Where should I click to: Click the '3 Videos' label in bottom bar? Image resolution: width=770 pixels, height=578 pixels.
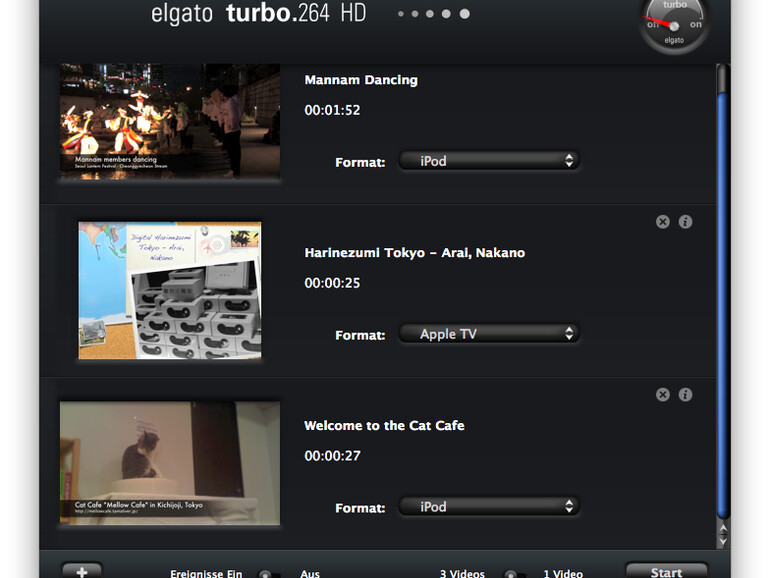(462, 573)
